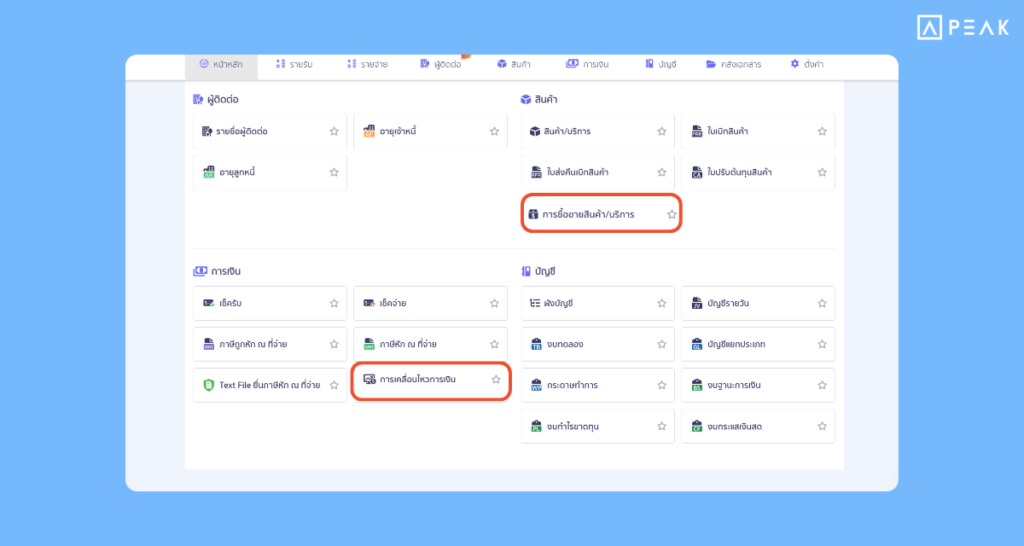Toggle the favorite star on เช็ครับ
Screen dimensions: 1024x546
(334, 303)
